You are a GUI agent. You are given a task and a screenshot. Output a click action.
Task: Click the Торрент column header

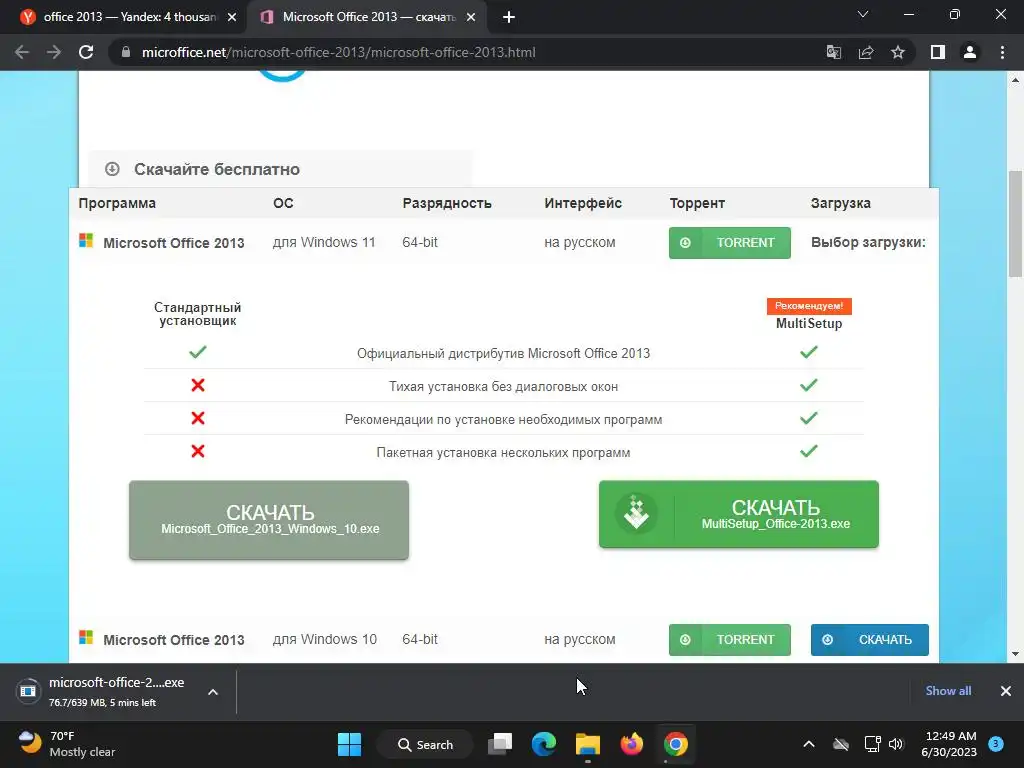[697, 203]
